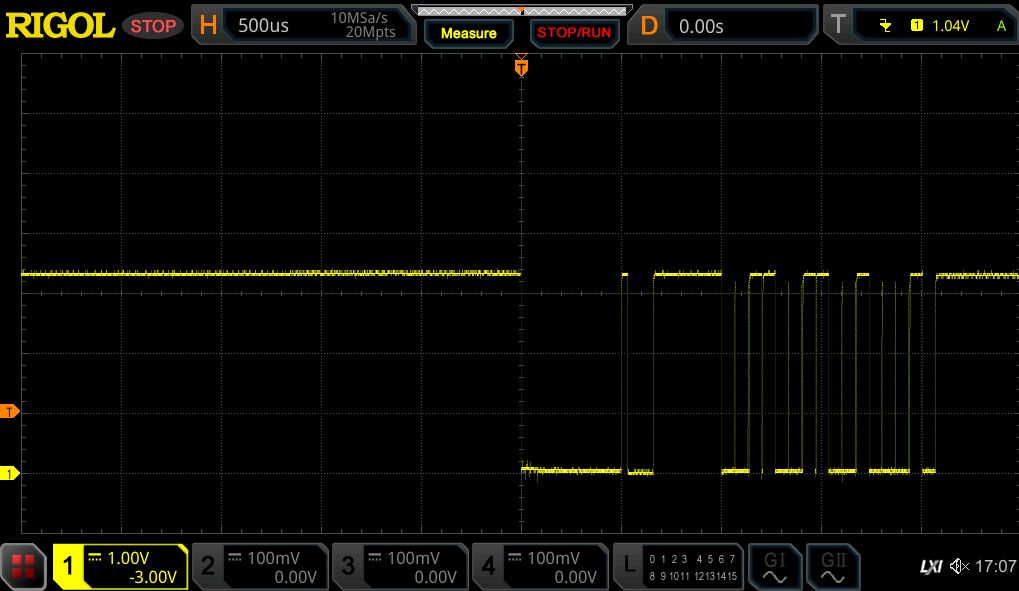Enable channel 2
The width and height of the screenshot is (1019, 591).
[x=208, y=566]
